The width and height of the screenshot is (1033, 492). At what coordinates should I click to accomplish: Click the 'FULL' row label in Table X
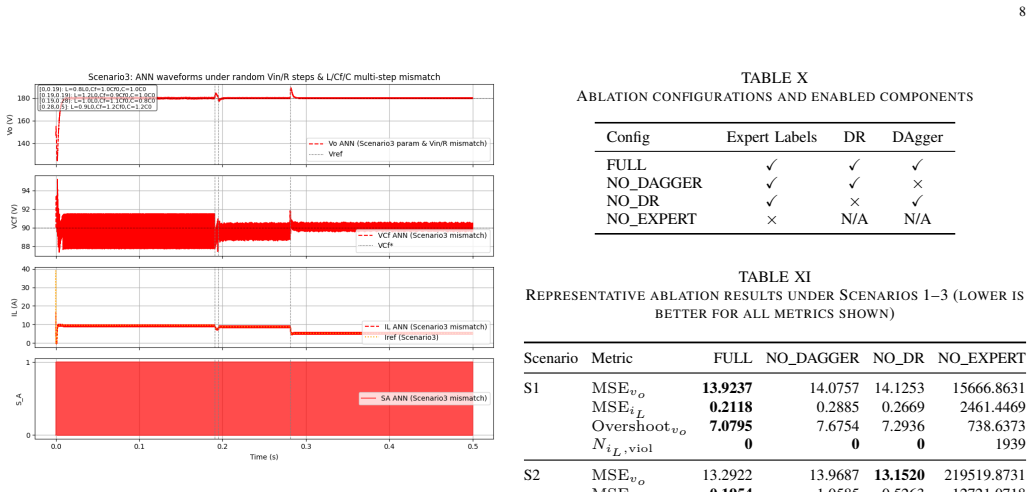point(627,165)
